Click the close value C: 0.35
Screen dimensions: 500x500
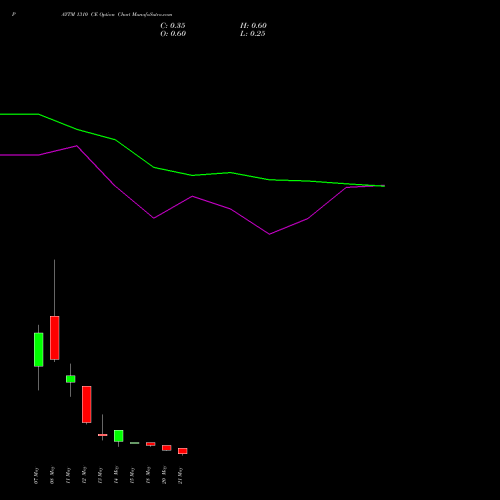tap(173, 26)
